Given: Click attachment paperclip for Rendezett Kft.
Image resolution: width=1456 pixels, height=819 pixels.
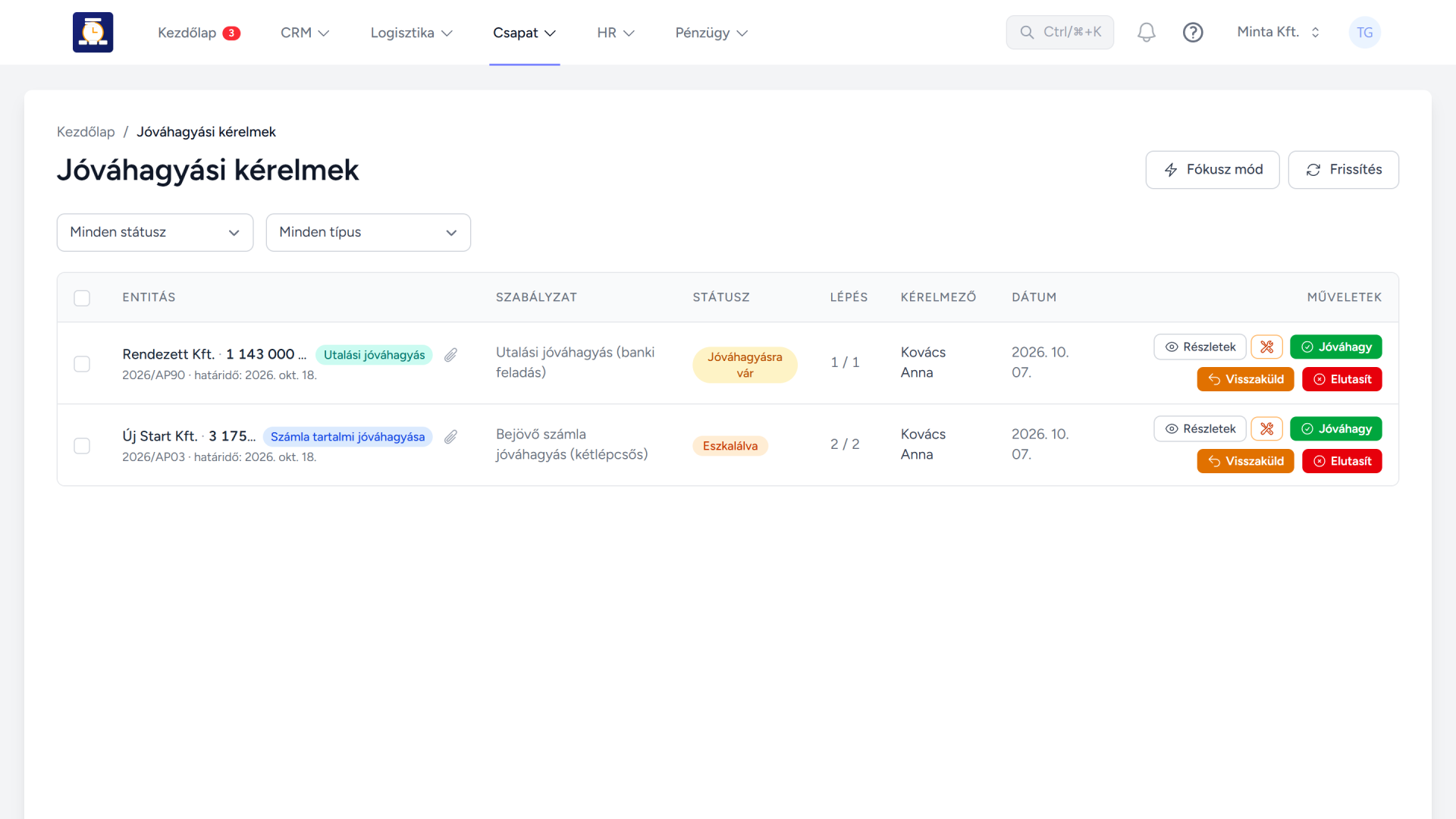Looking at the screenshot, I should coord(451,355).
